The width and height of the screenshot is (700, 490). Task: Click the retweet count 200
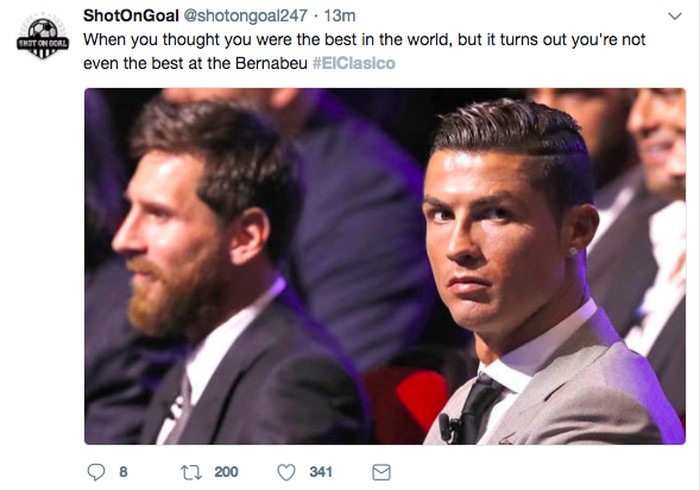[x=226, y=471]
